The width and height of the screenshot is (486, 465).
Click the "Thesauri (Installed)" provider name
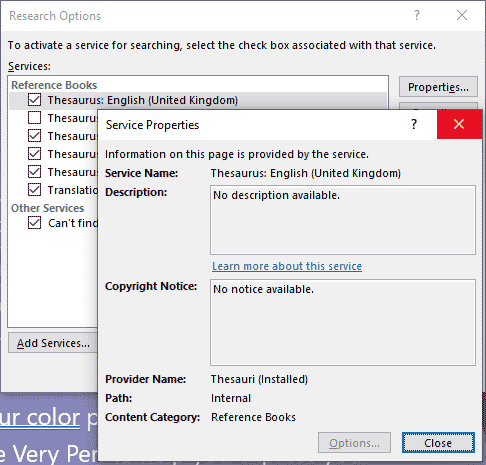click(x=259, y=379)
